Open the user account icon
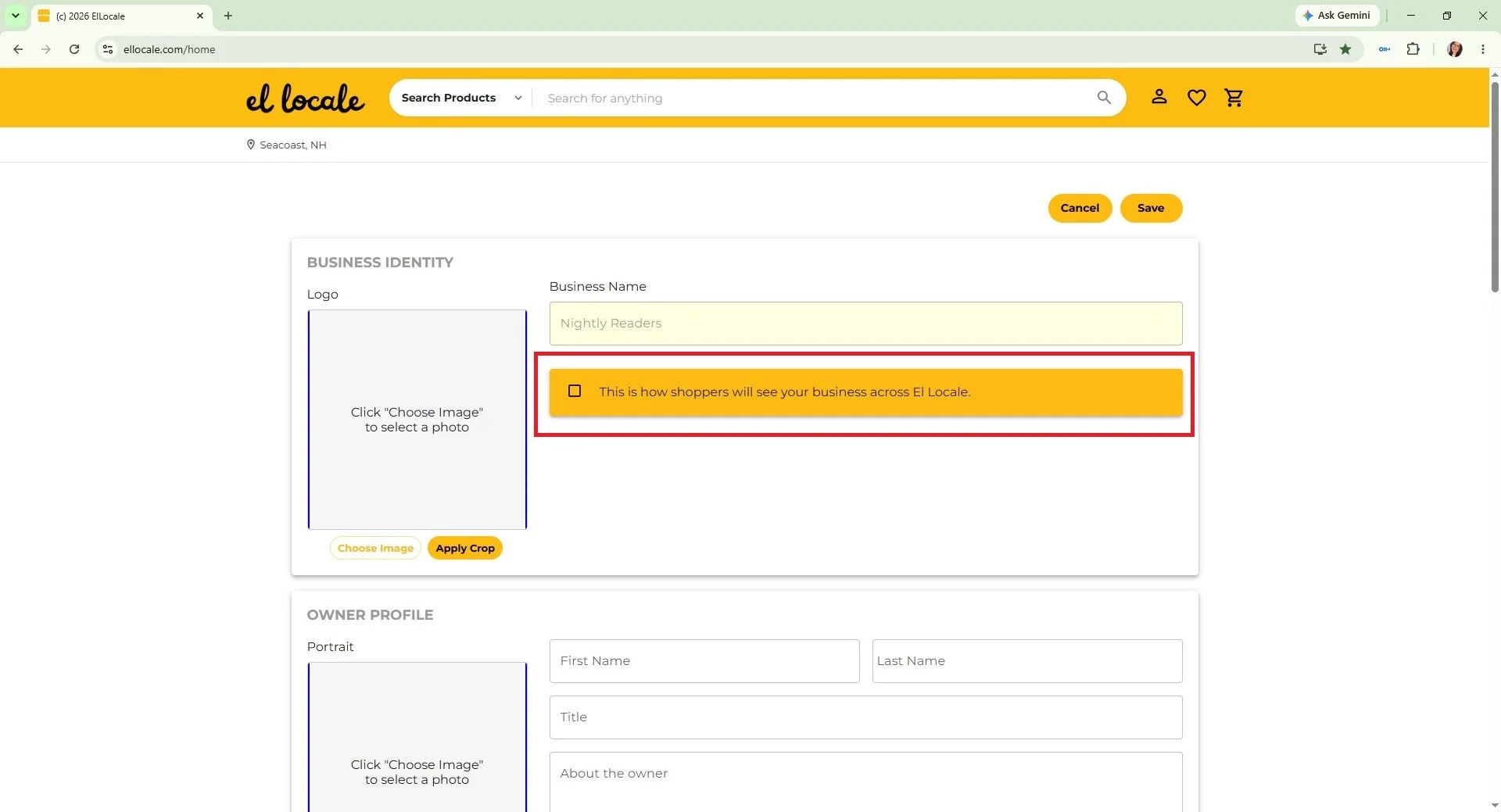 (1159, 97)
